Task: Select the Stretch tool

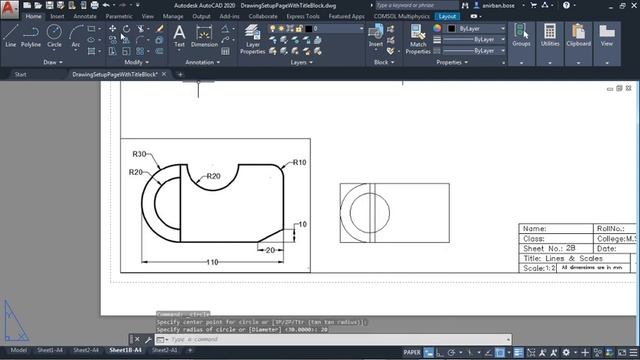Action: coord(112,51)
